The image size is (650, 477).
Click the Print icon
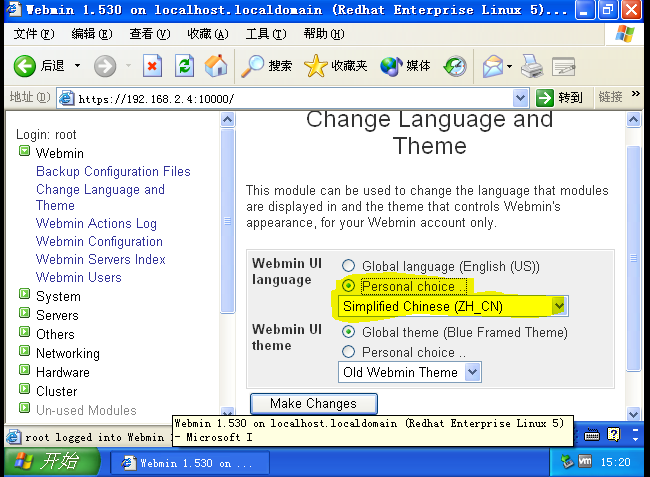tap(532, 66)
